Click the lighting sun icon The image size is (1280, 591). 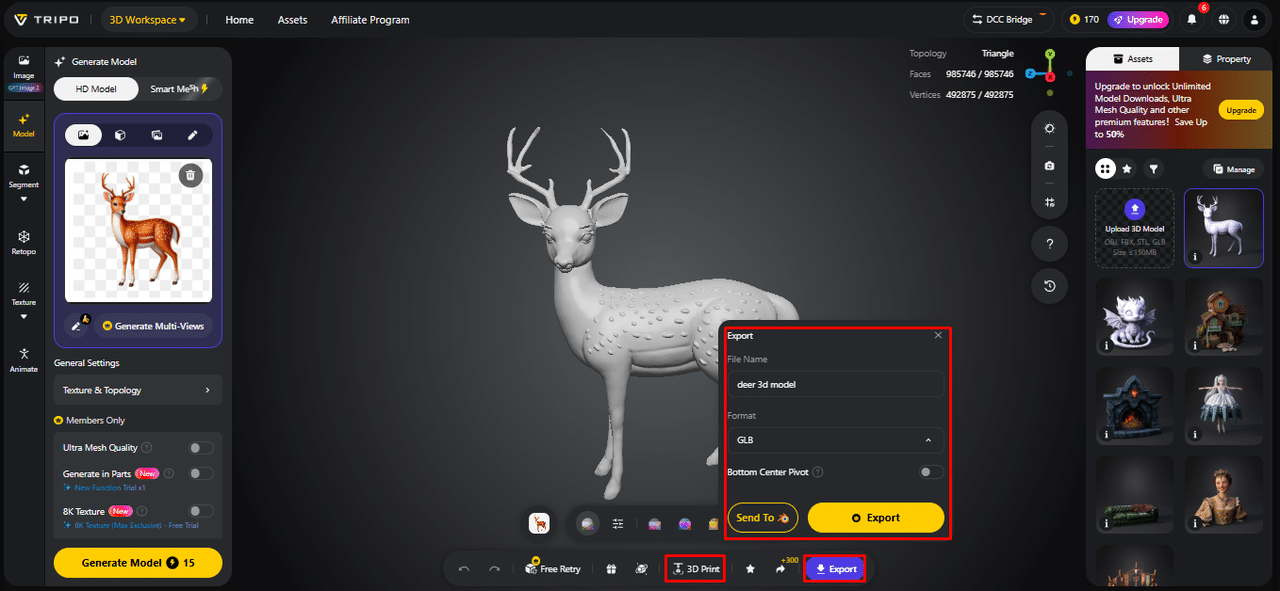tap(1049, 129)
